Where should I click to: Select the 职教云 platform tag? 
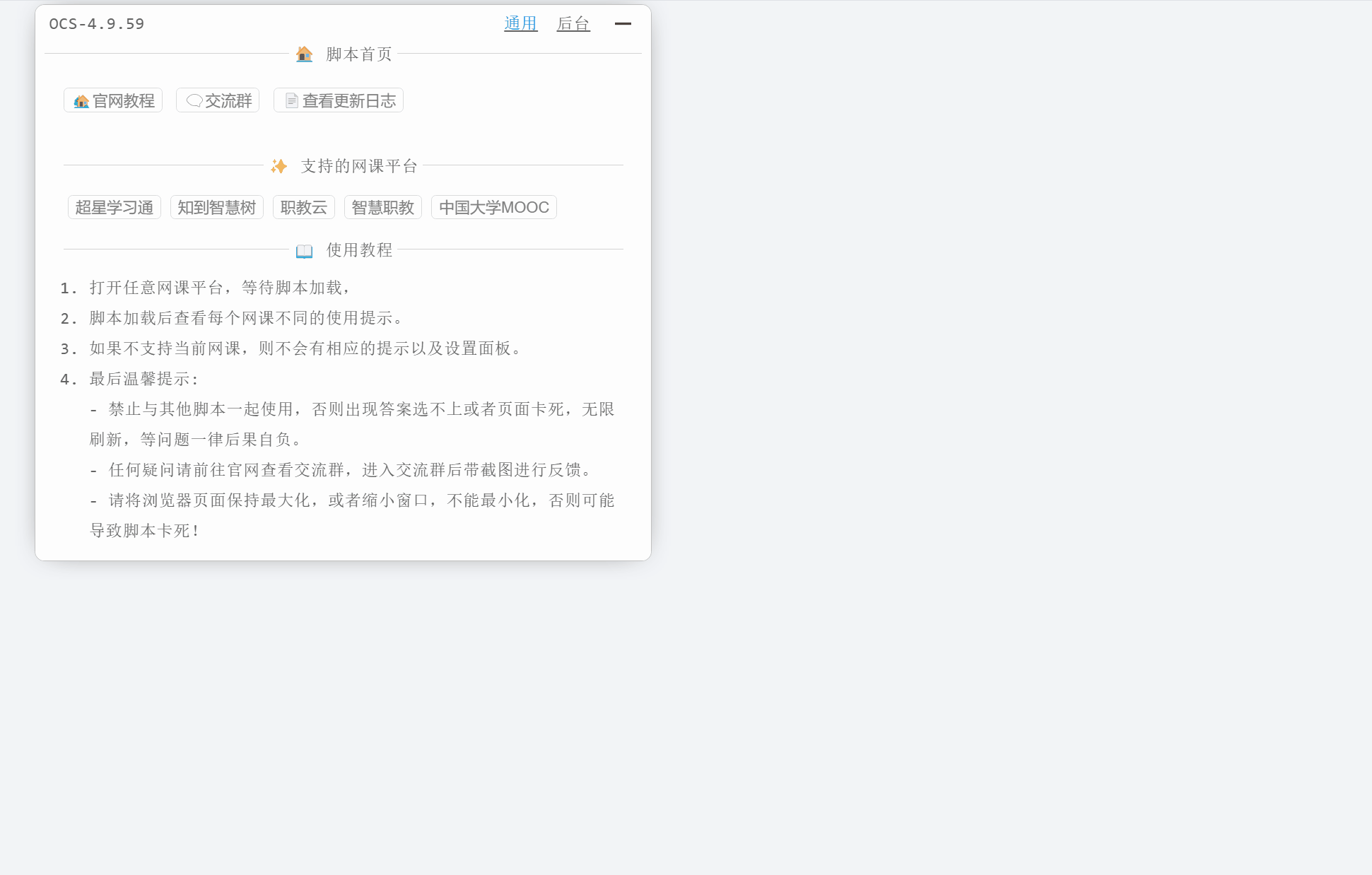[x=304, y=207]
